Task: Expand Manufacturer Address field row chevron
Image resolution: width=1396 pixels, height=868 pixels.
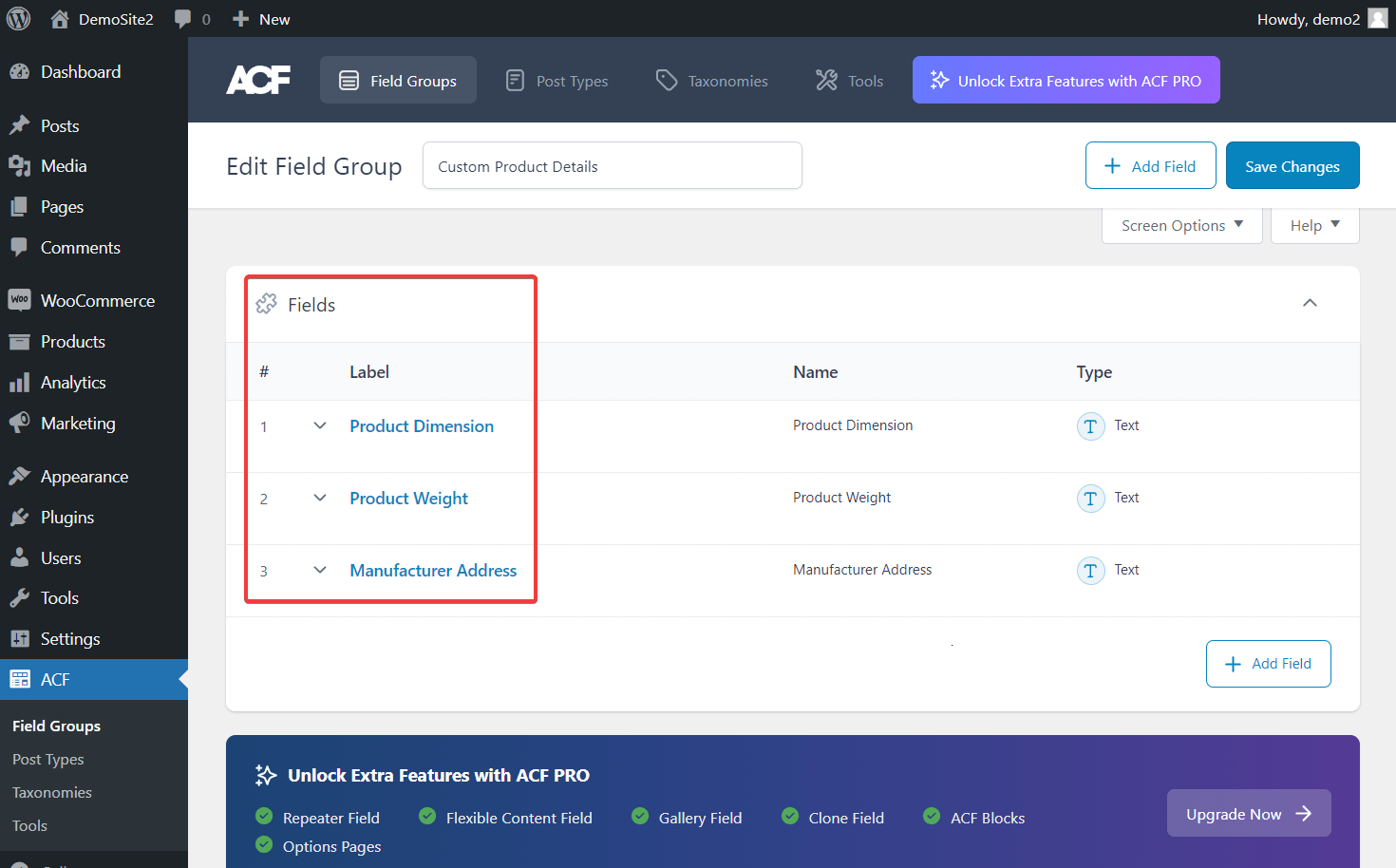Action: pyautogui.click(x=320, y=570)
